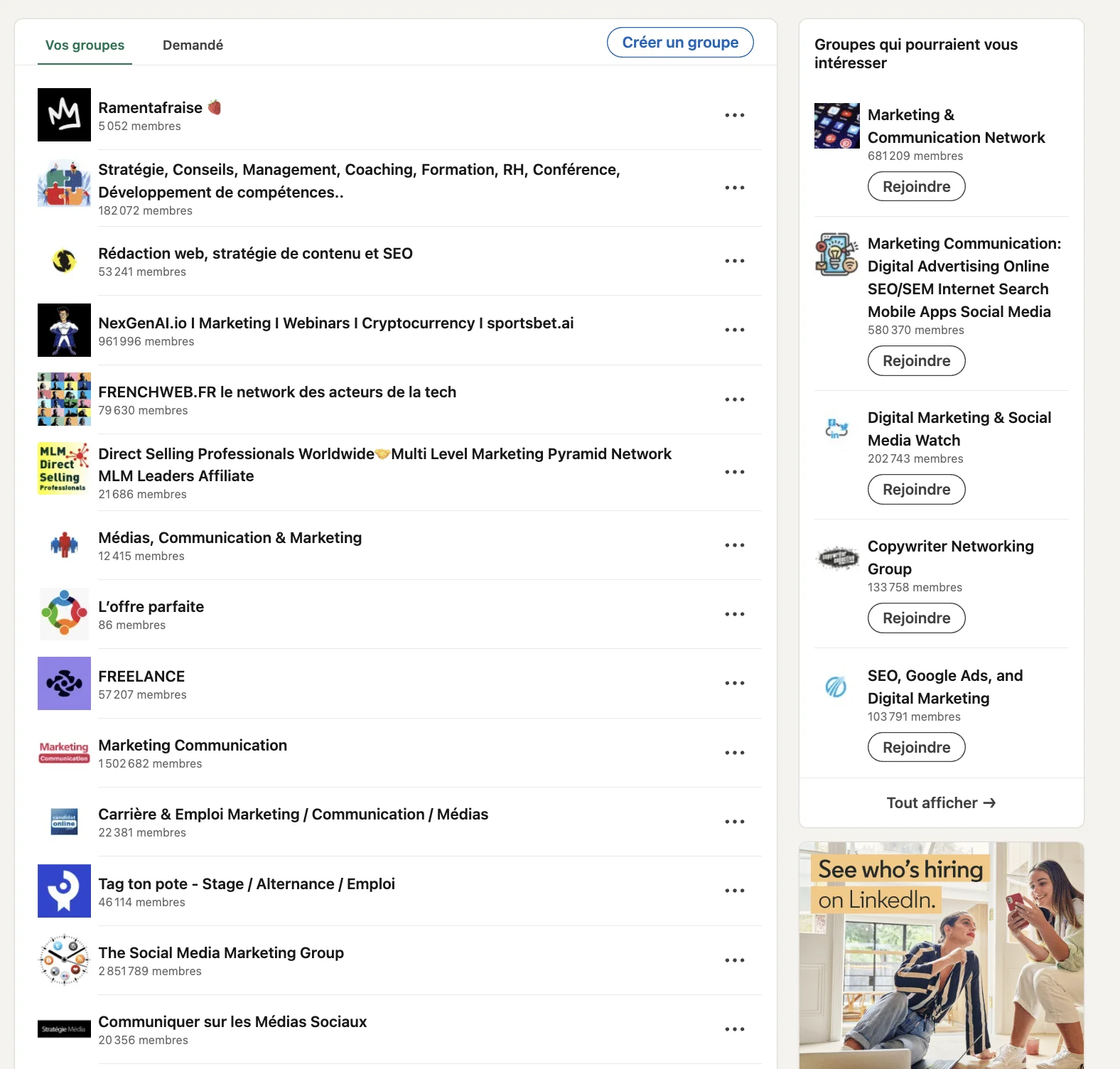Viewport: 1120px width, 1069px height.
Task: Join Marketing Communication: Digital Advertising group
Action: pos(916,360)
